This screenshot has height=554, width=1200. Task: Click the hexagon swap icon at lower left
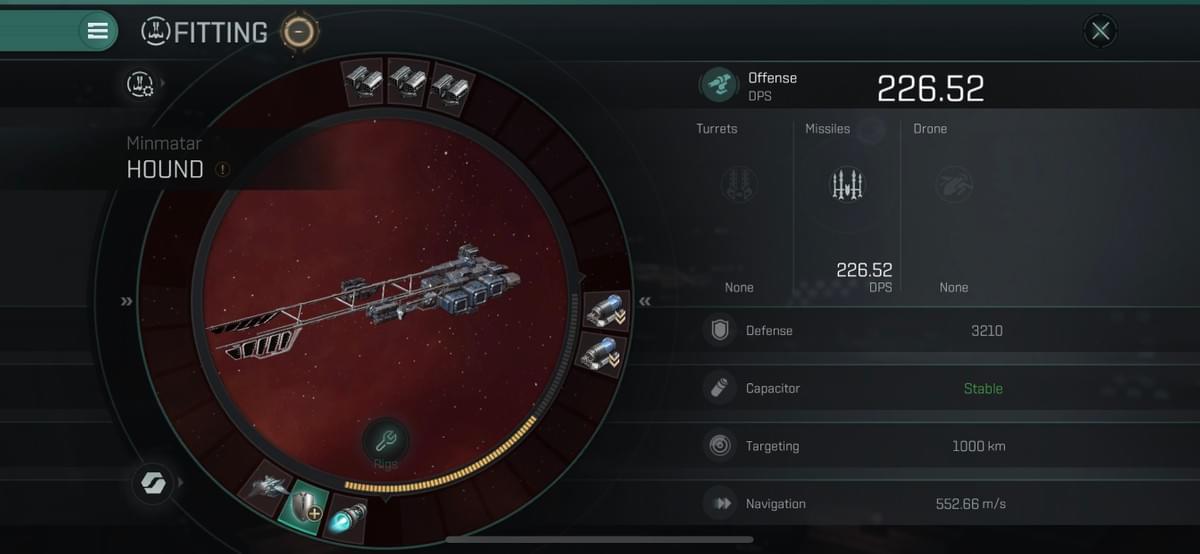click(x=152, y=483)
